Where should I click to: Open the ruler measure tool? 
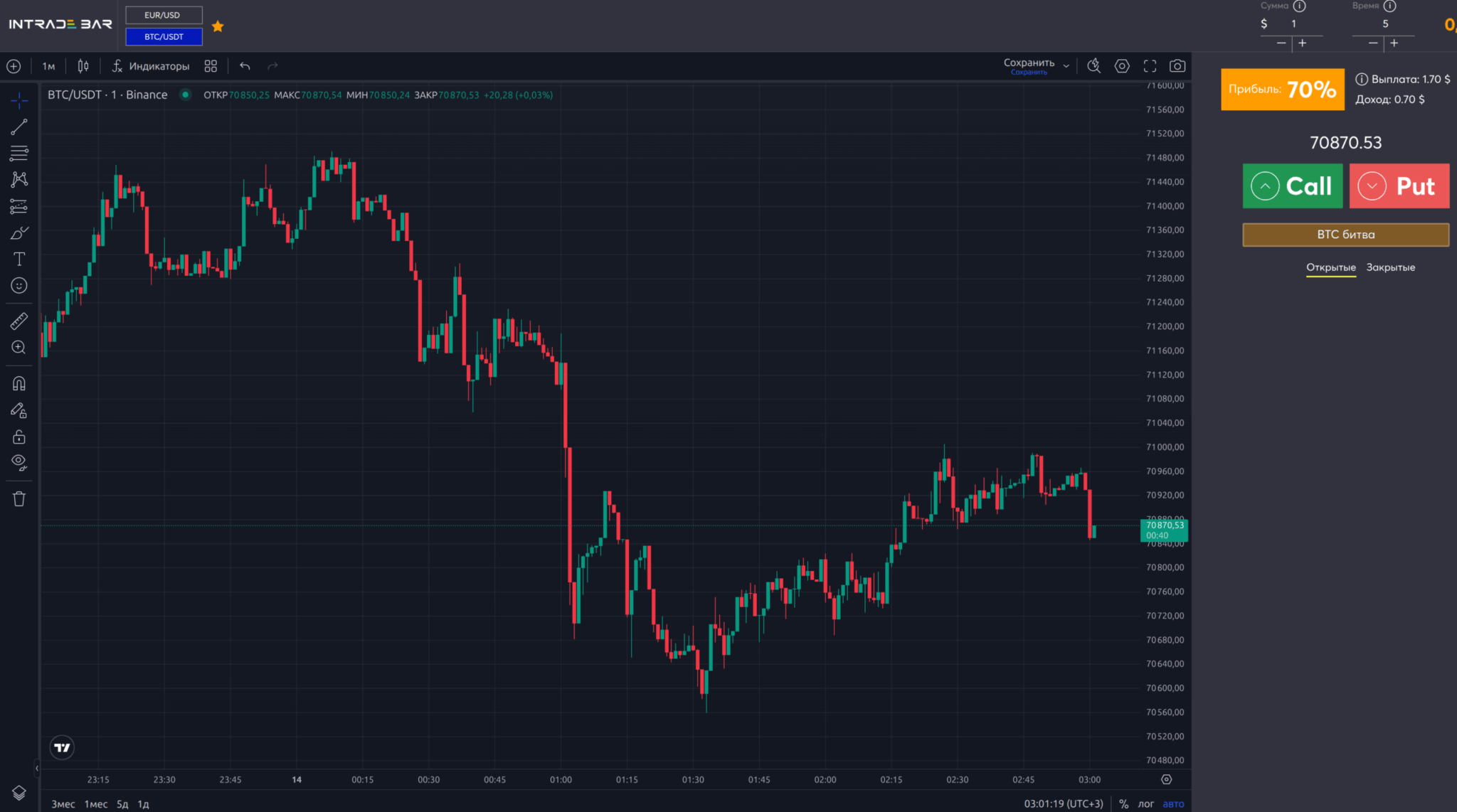(x=19, y=321)
